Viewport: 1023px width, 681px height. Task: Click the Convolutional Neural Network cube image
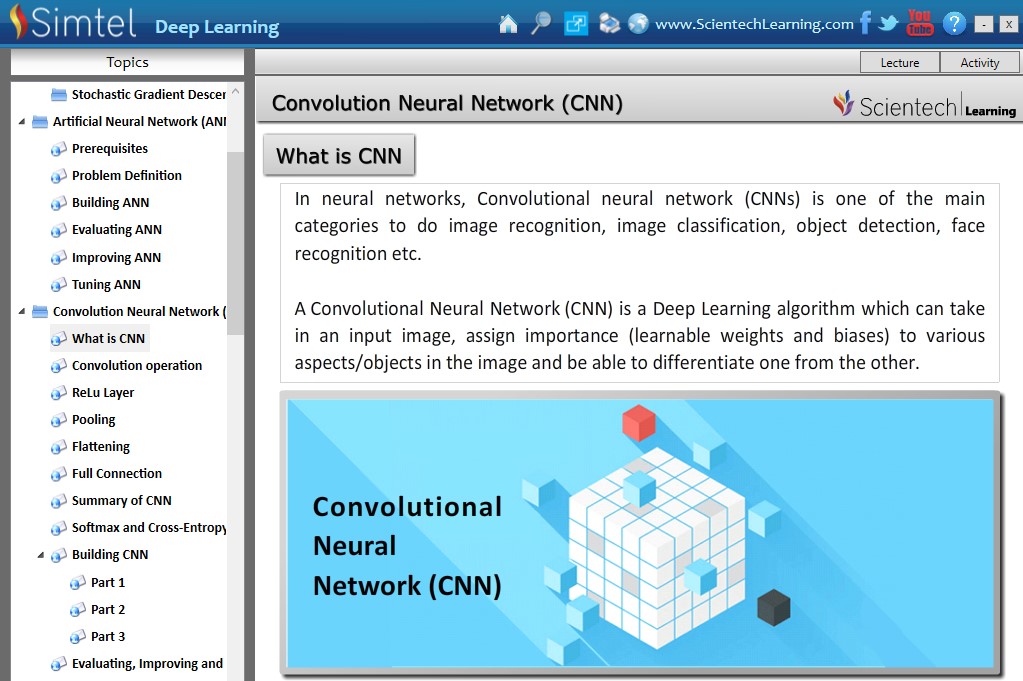[641, 533]
